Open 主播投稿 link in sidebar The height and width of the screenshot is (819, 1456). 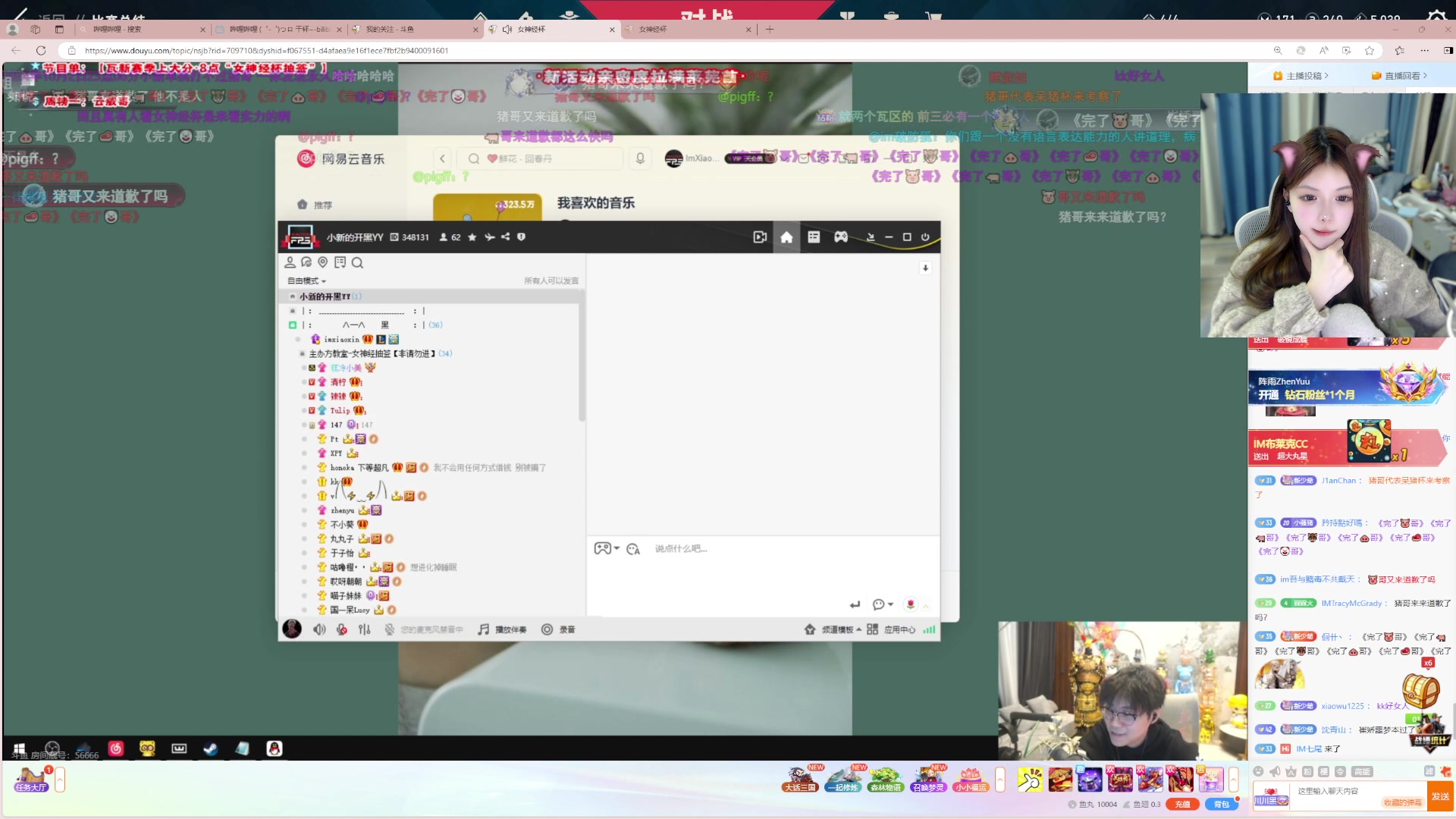(1301, 75)
